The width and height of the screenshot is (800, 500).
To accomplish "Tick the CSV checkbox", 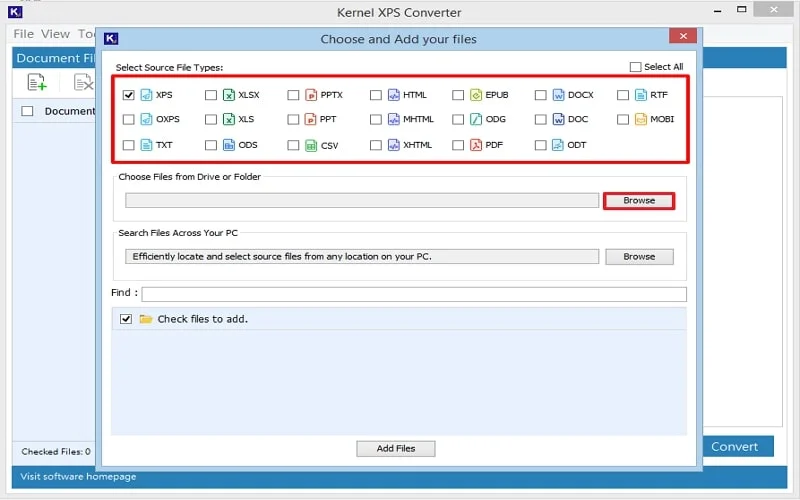I will click(x=293, y=145).
